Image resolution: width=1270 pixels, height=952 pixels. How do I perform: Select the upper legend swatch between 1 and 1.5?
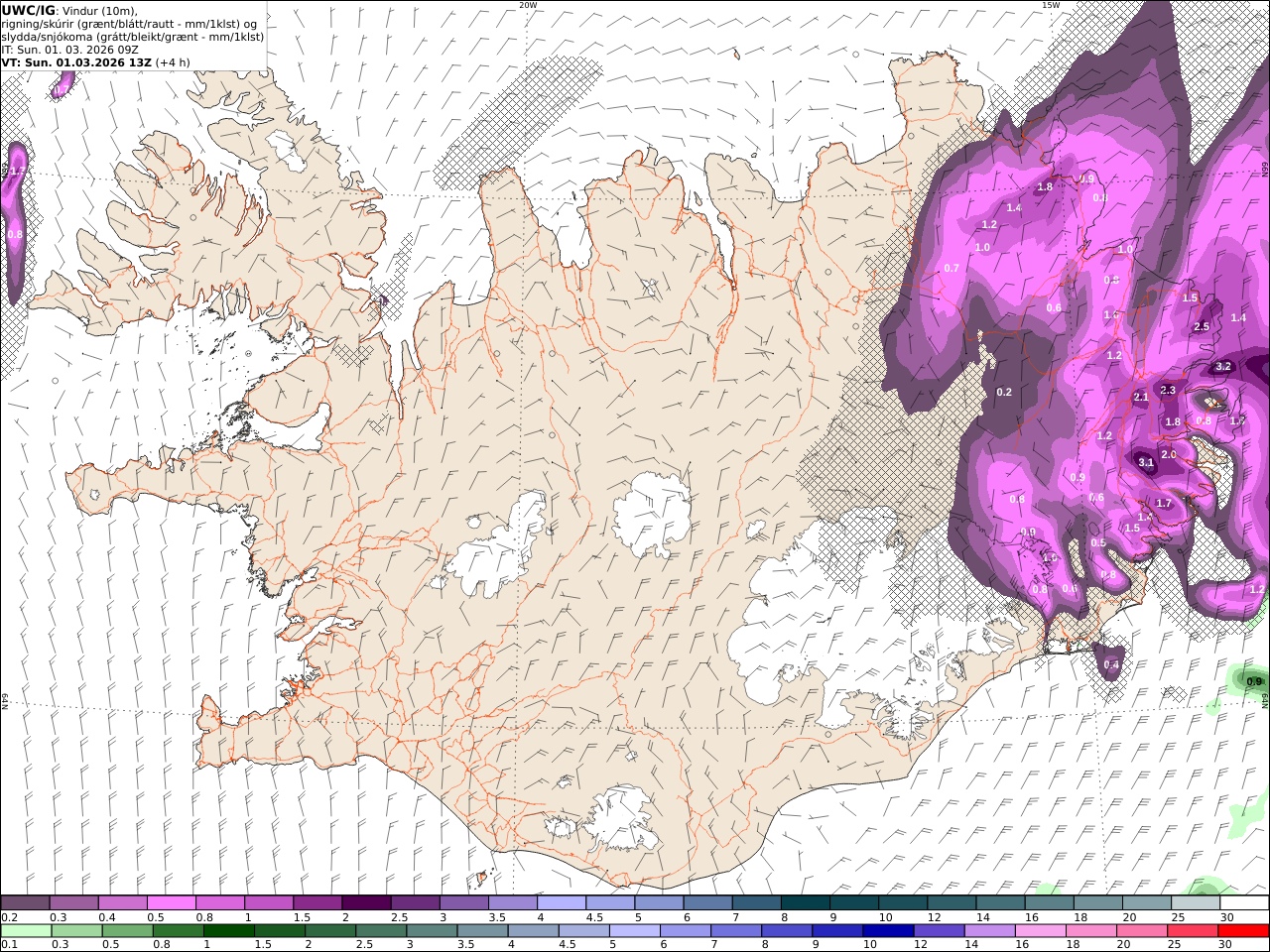tap(268, 902)
